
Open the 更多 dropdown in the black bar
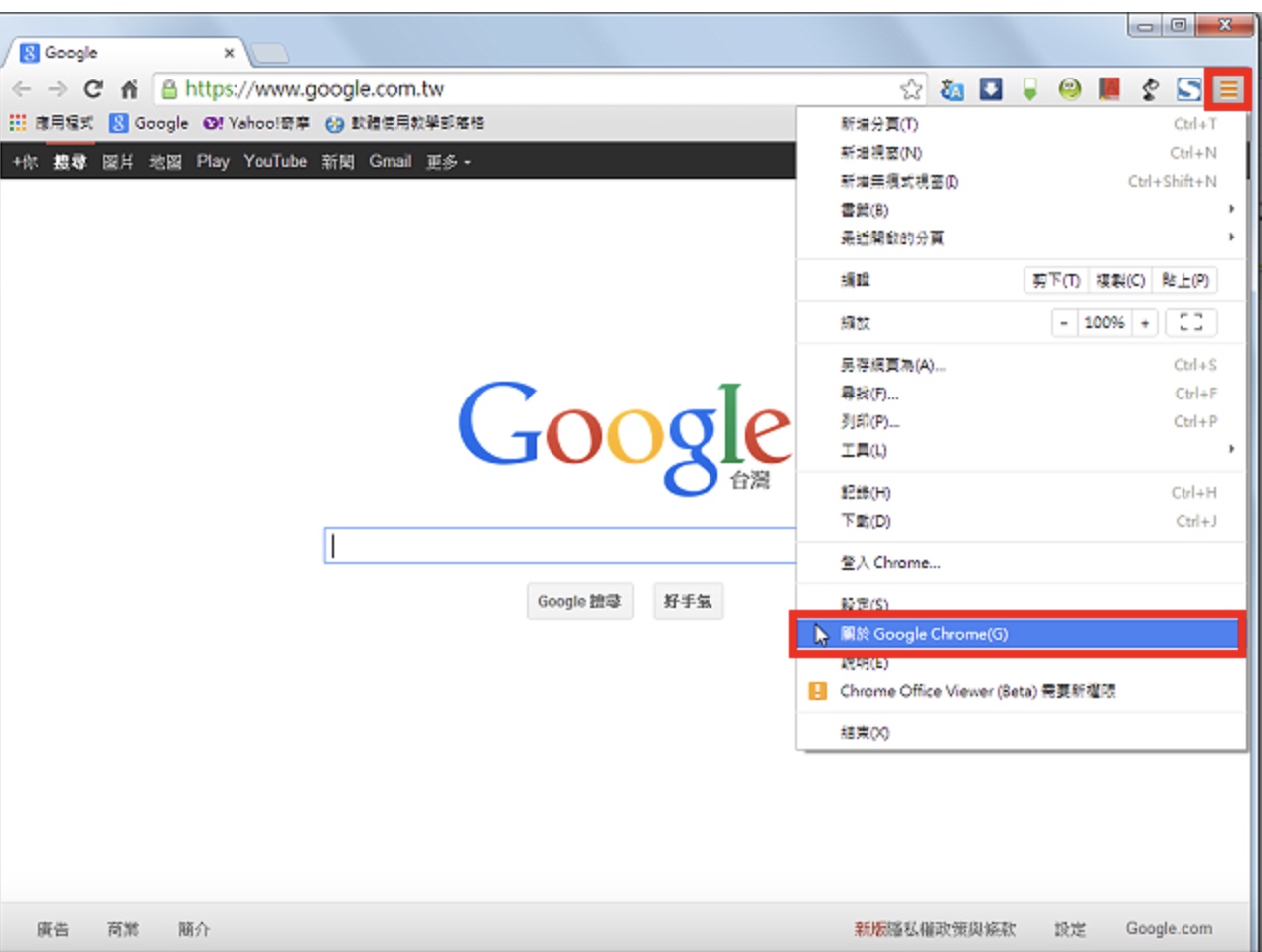[448, 161]
